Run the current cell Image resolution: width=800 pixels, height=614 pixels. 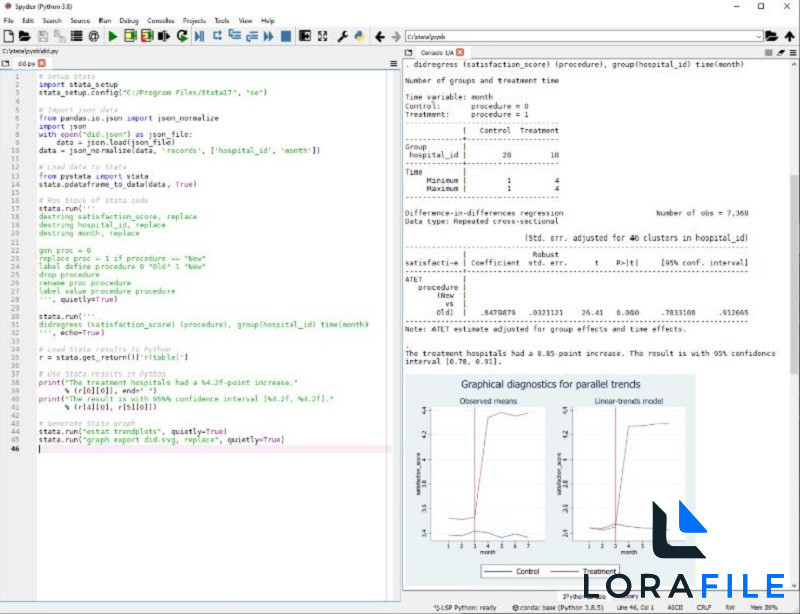(130, 36)
